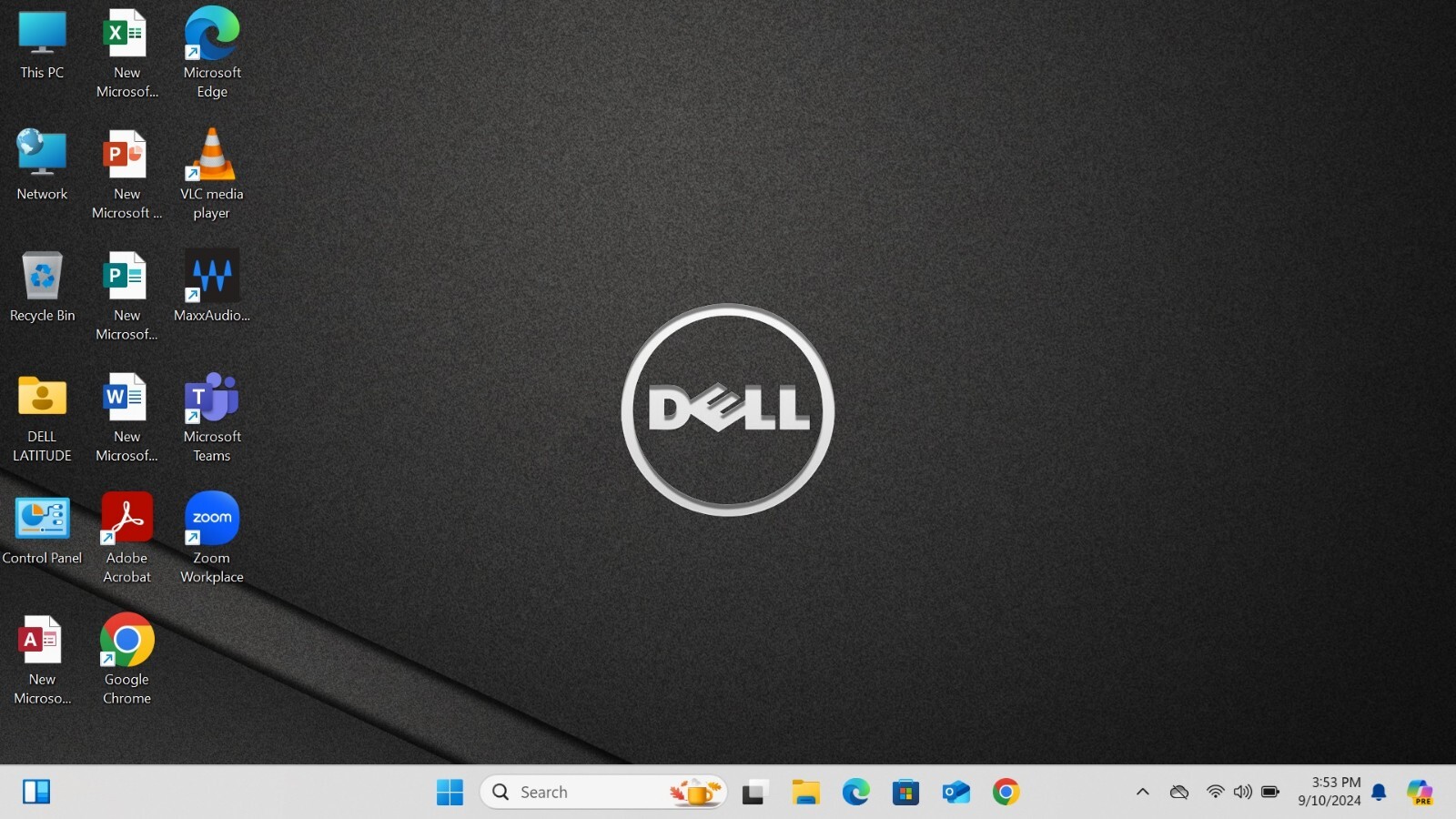Select the Recycle Bin icon
1456x819 pixels.
(x=42, y=288)
